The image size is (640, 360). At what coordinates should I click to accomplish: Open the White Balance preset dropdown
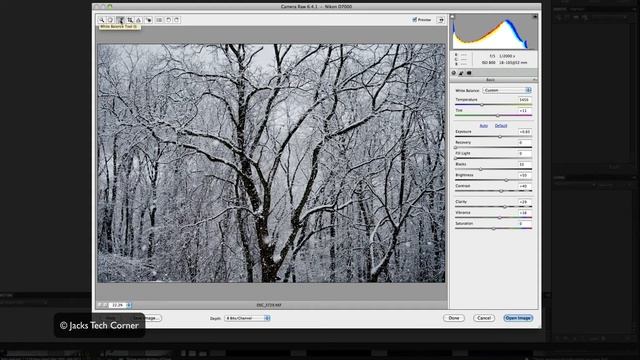pyautogui.click(x=507, y=90)
